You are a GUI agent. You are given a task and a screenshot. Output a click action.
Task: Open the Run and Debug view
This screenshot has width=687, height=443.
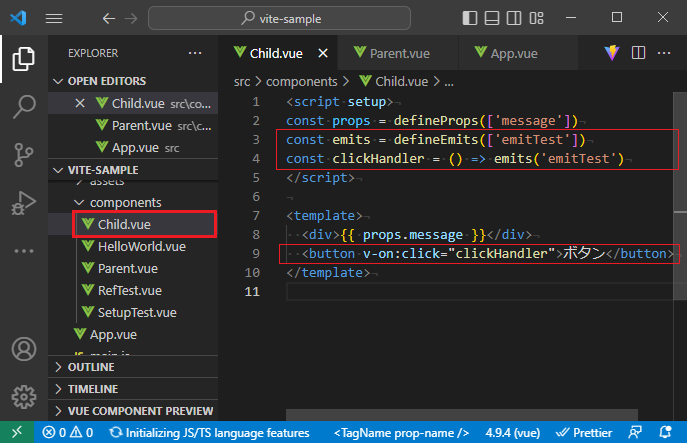[24, 203]
